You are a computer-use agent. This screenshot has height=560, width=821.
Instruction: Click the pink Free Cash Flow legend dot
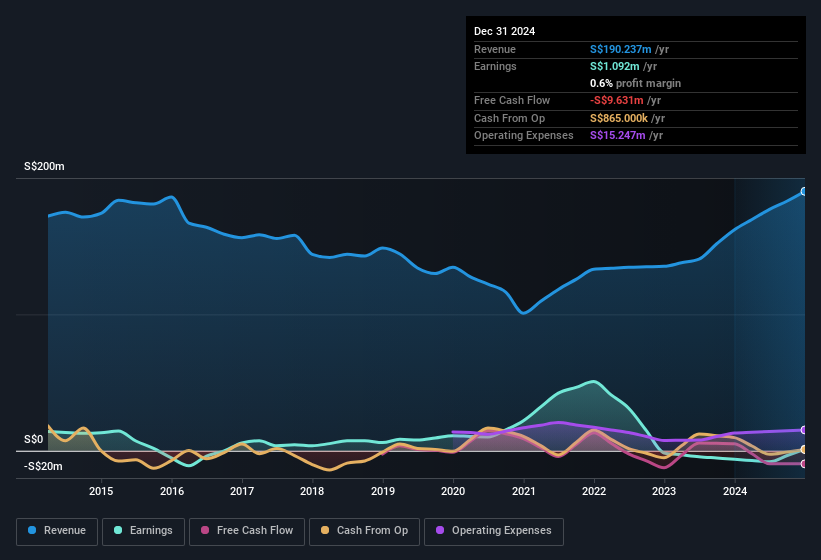[x=205, y=530]
